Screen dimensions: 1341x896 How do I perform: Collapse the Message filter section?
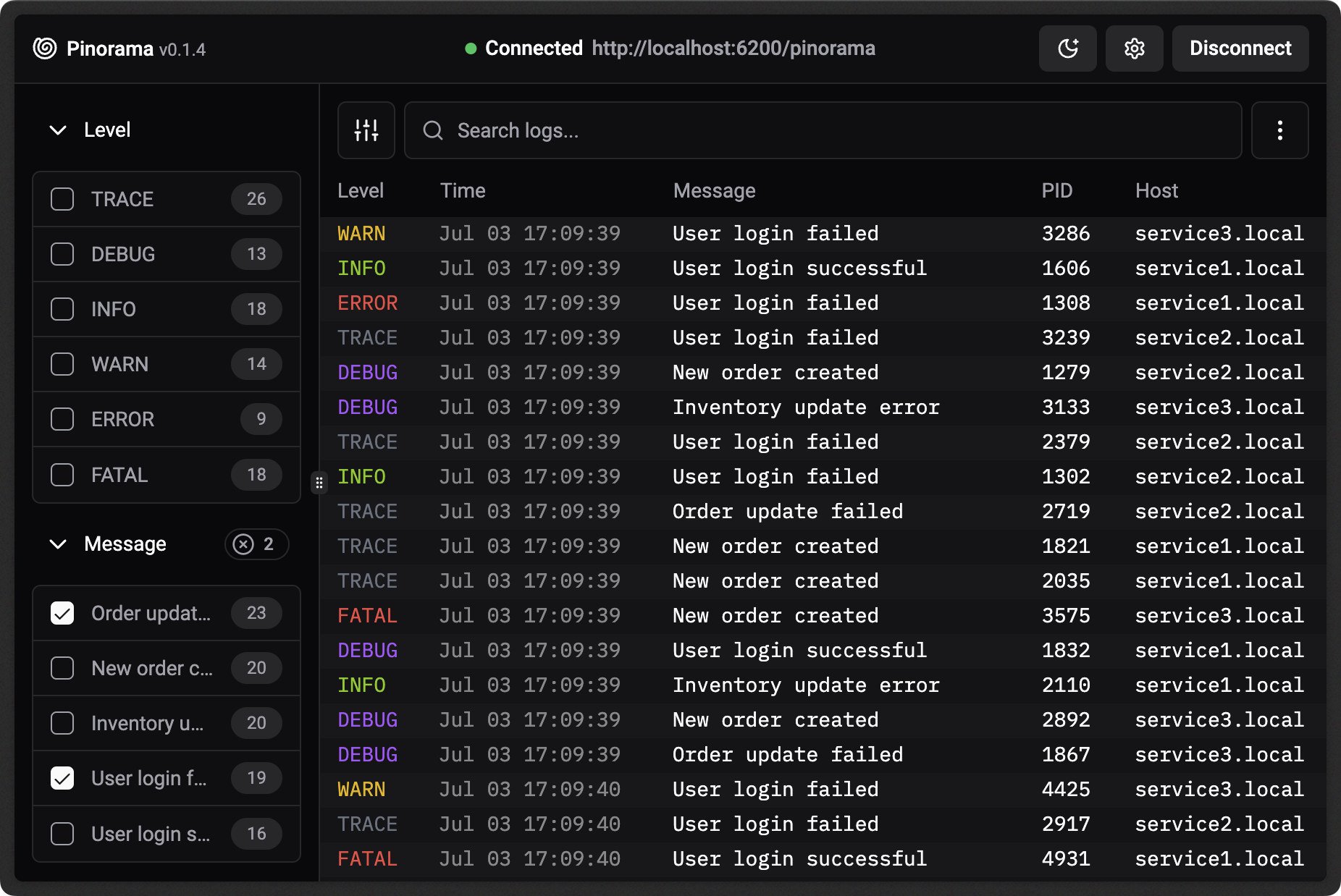point(58,544)
